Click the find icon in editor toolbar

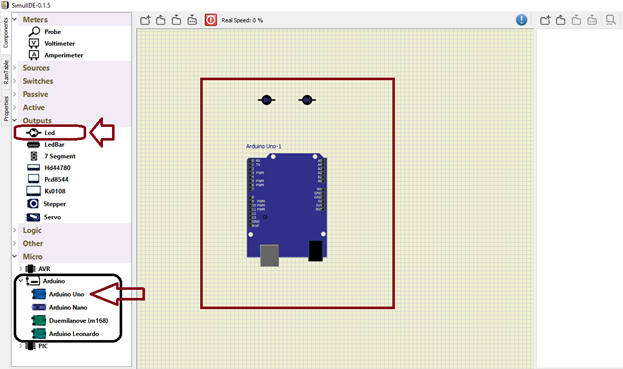point(611,20)
